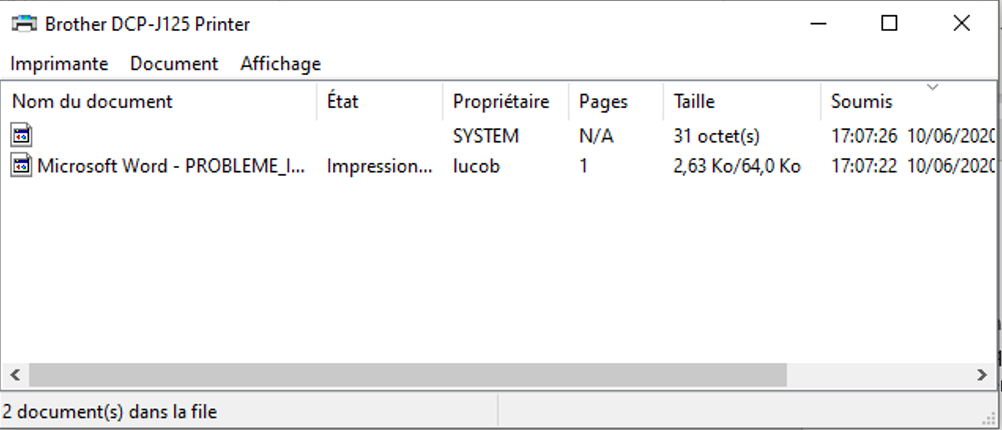Select Microsoft Word - PROBLEME_I... document
The image size is (1002, 430).
(x=171, y=166)
